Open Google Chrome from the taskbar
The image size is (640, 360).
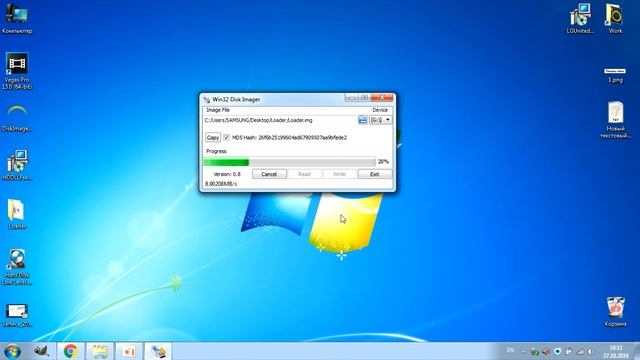71,351
